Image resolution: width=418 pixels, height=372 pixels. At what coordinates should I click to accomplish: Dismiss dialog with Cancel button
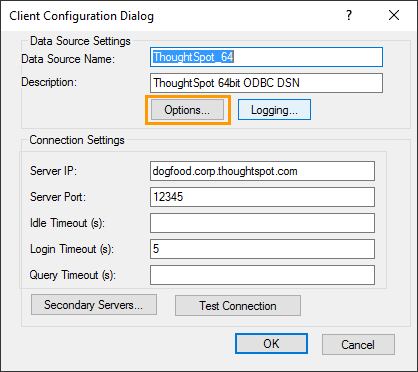click(x=358, y=344)
